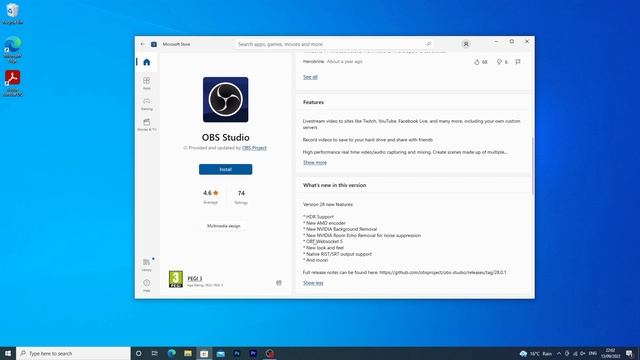Click the search magnifier icon in Store
Screen dimensions: 640x360
(429, 44)
